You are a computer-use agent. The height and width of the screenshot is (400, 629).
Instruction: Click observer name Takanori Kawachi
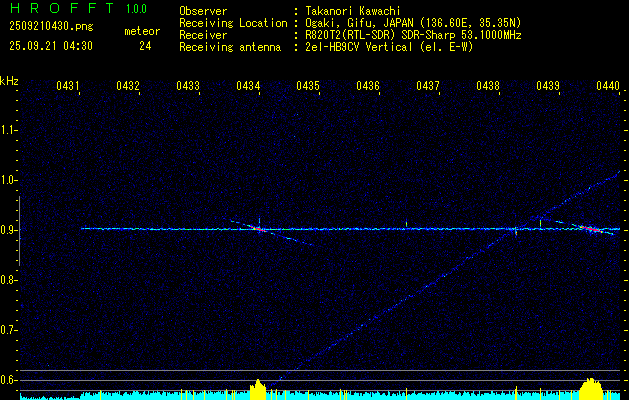tap(352, 11)
